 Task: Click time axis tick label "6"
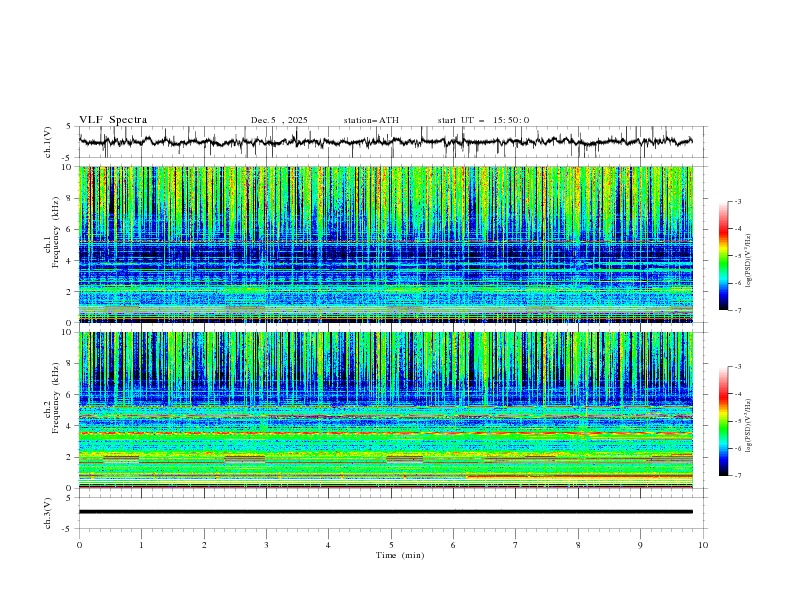pos(453,545)
